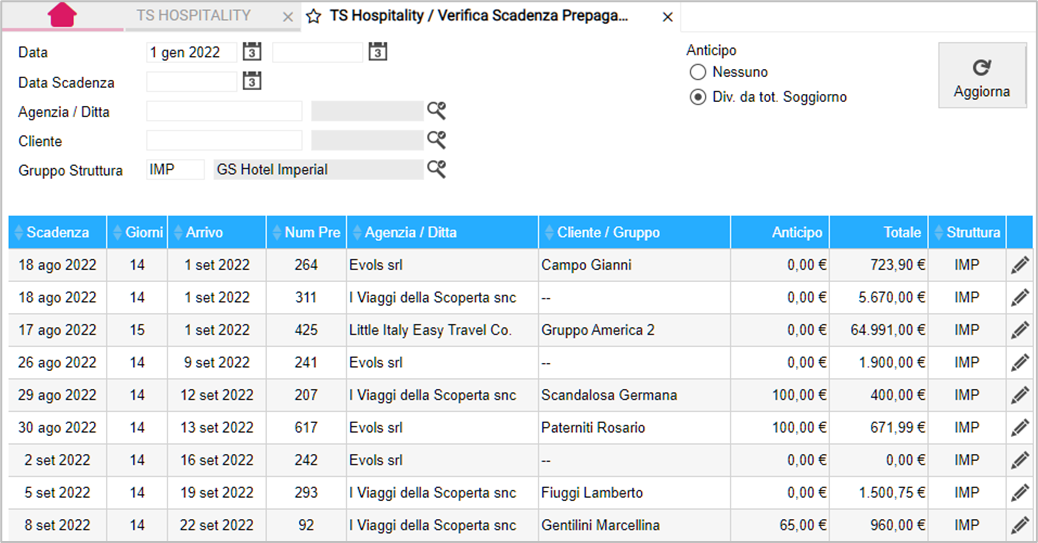The width and height of the screenshot is (1038, 543).
Task: Favorite this page with the star icon
Action: click(314, 17)
